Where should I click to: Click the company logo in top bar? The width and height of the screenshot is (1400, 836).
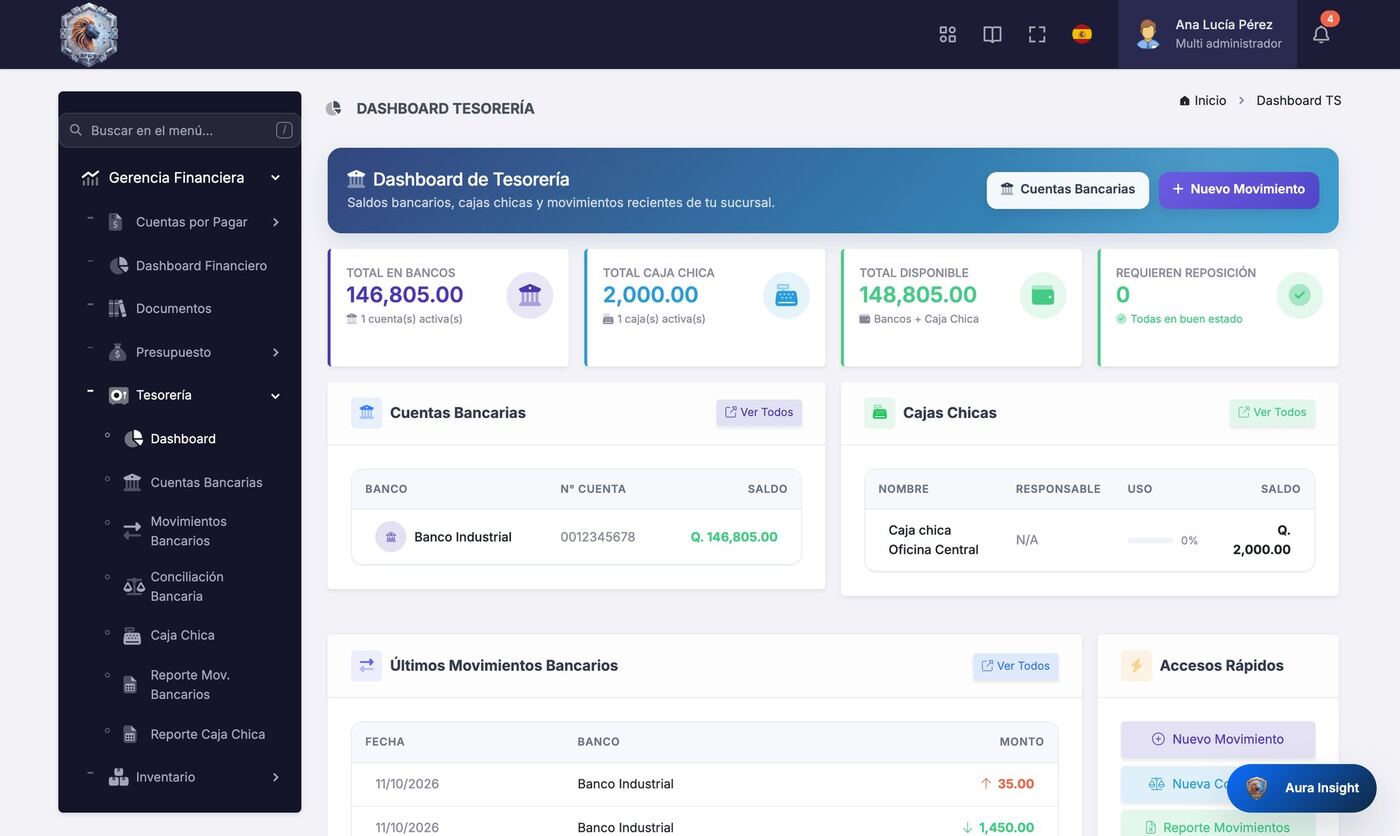tap(89, 34)
